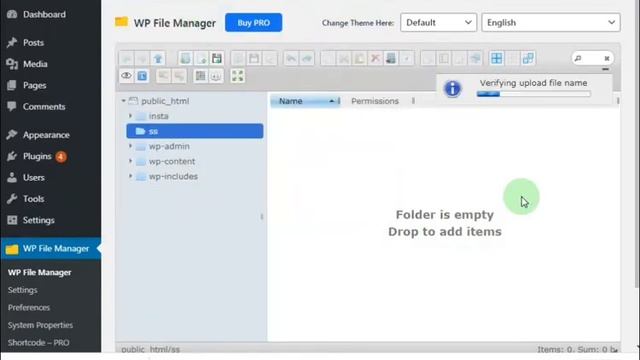
Task: Click the public_html/ss path in status bar
Action: (150, 349)
